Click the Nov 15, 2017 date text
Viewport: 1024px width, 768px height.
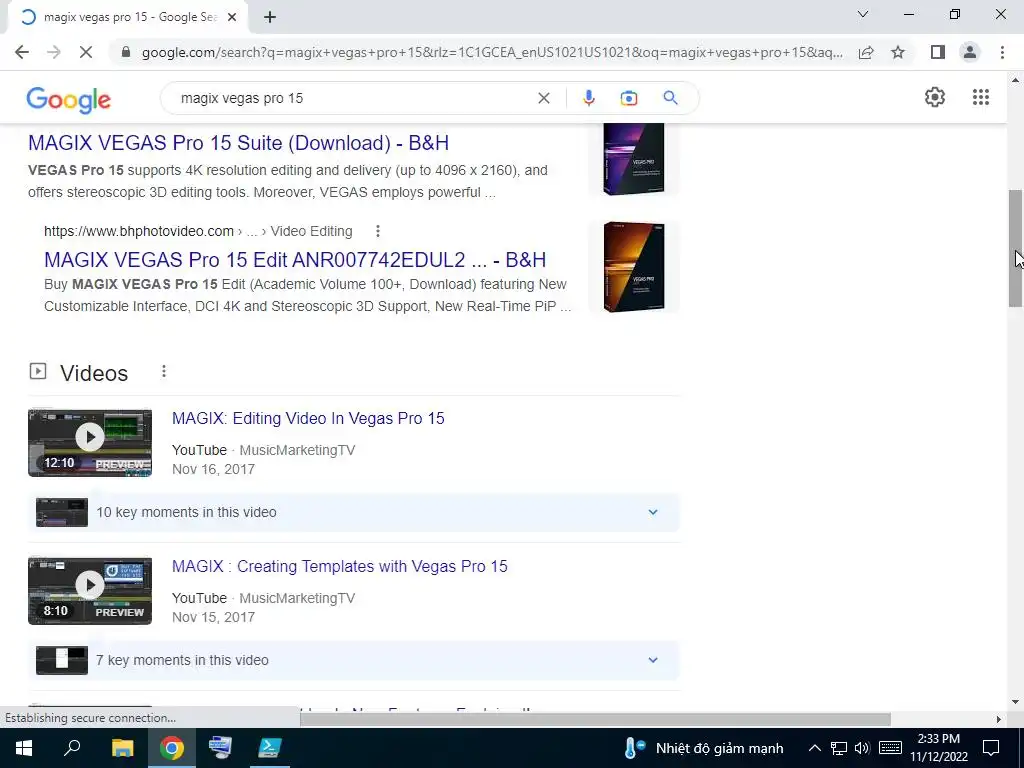(x=214, y=617)
